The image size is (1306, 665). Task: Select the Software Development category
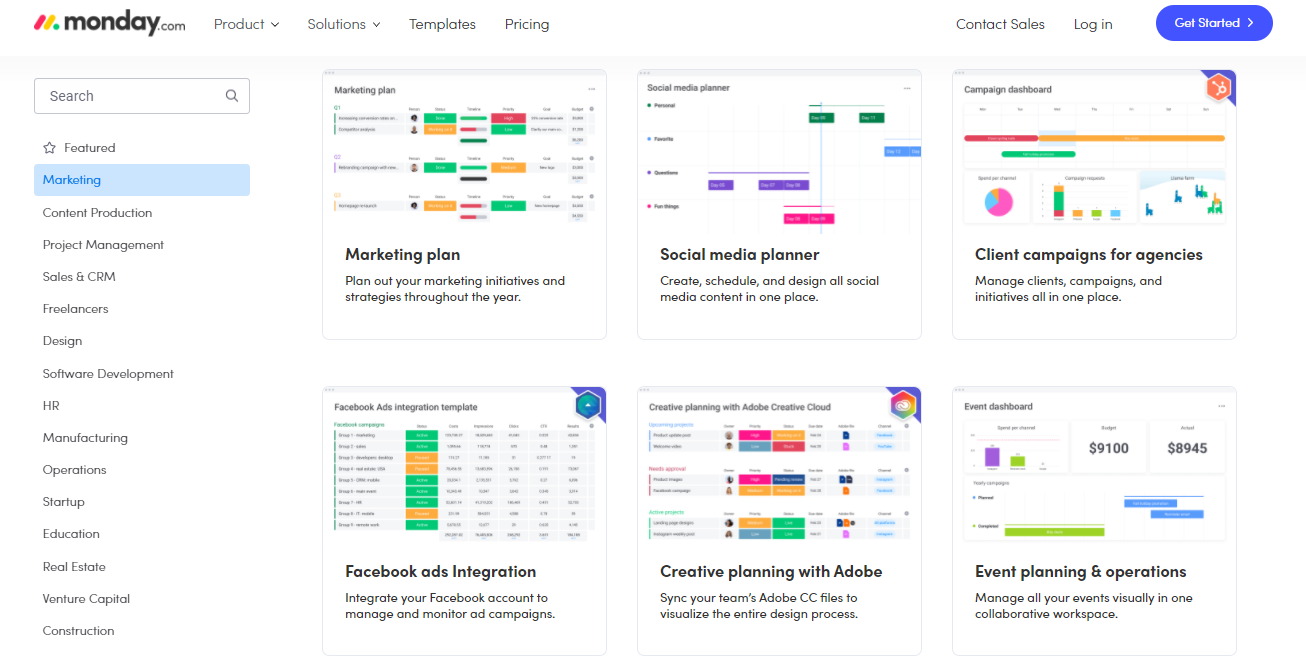(108, 374)
